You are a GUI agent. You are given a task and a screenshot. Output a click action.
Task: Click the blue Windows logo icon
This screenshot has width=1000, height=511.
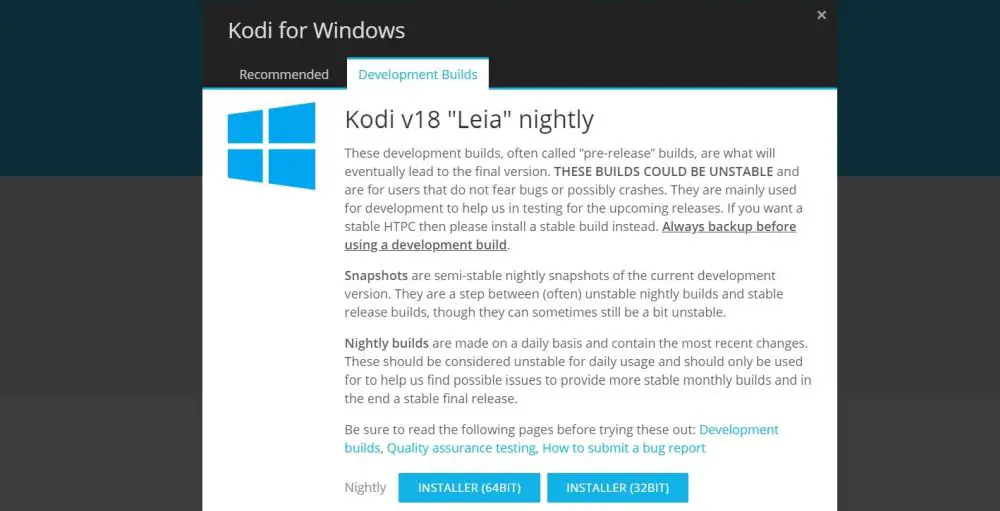[271, 145]
